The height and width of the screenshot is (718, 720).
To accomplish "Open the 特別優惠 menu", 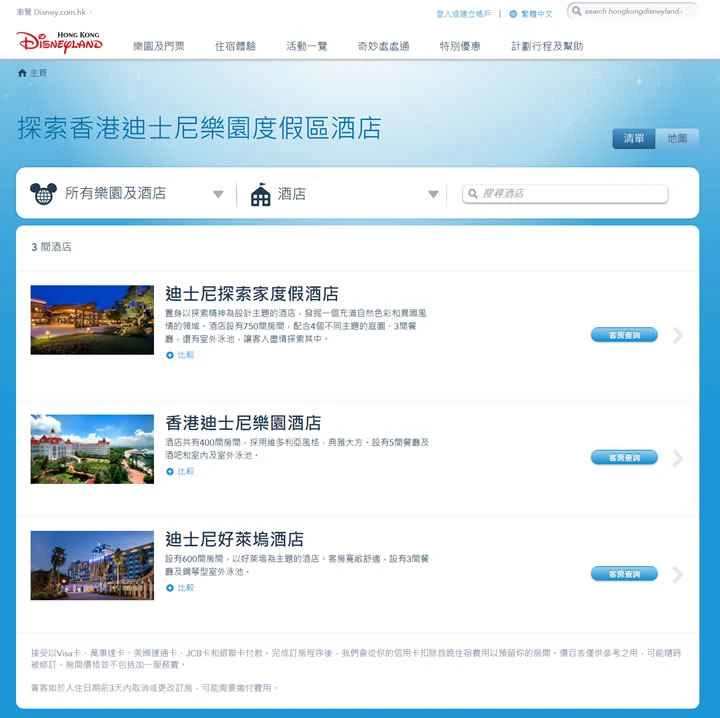I will pos(460,46).
